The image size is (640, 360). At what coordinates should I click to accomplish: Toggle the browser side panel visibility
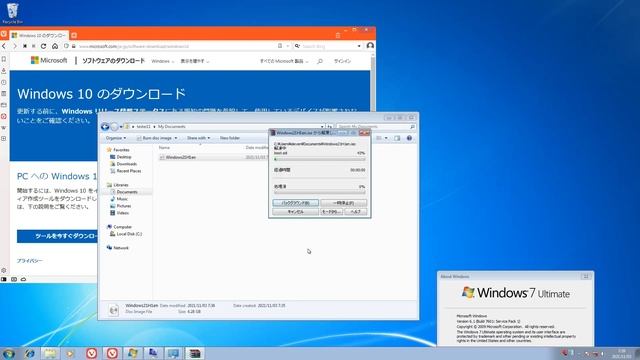(4, 279)
